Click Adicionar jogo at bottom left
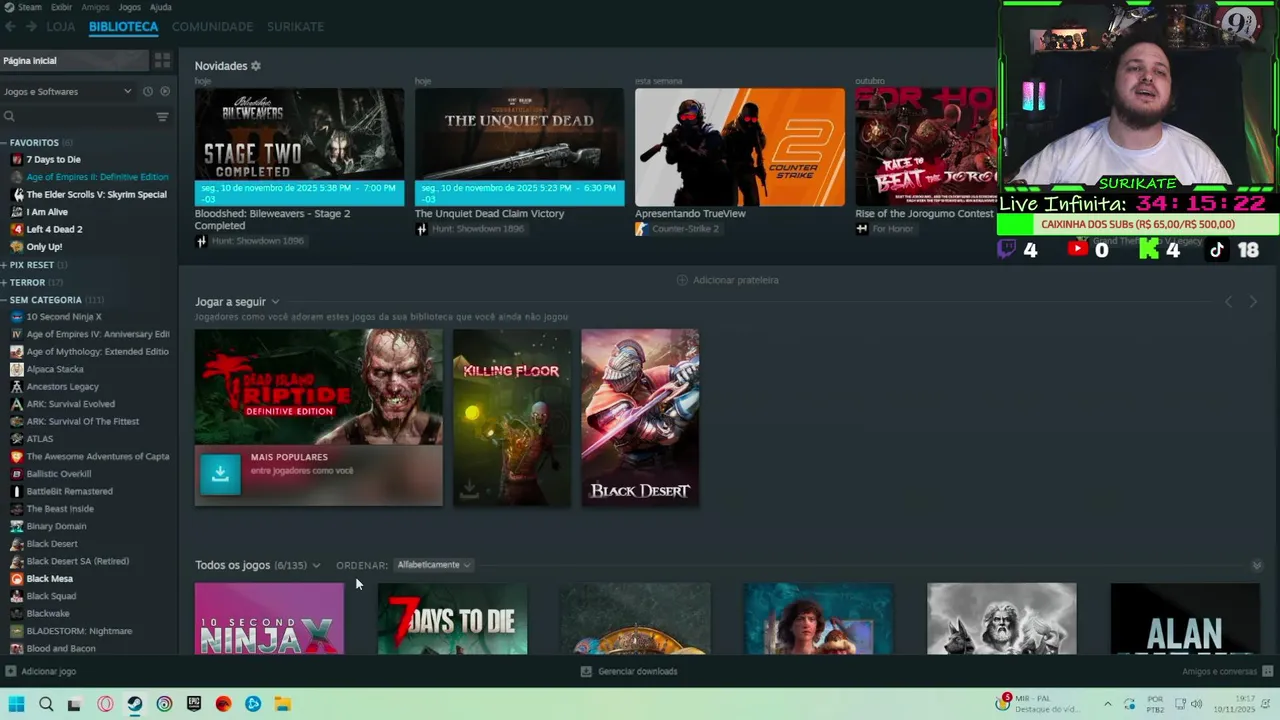Screen dimensions: 1280x720 (40, 672)
